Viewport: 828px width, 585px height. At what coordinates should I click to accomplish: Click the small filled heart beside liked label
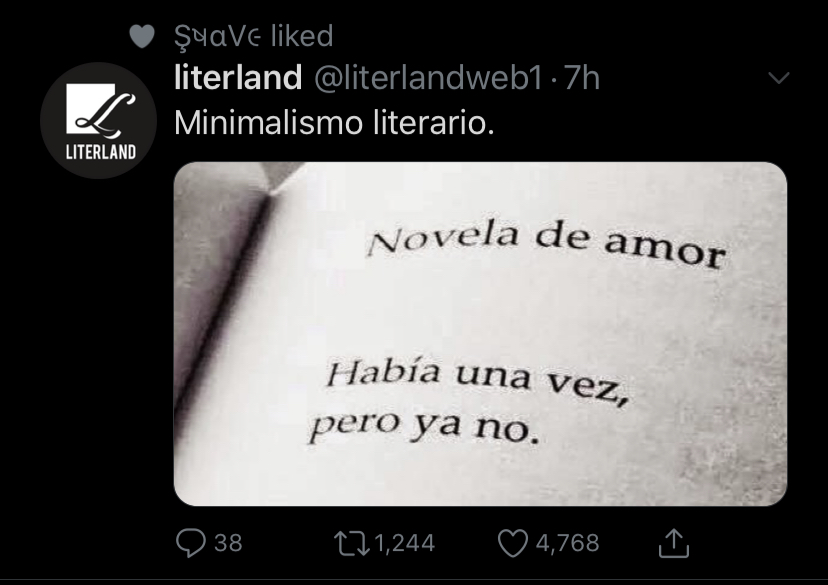tap(142, 36)
